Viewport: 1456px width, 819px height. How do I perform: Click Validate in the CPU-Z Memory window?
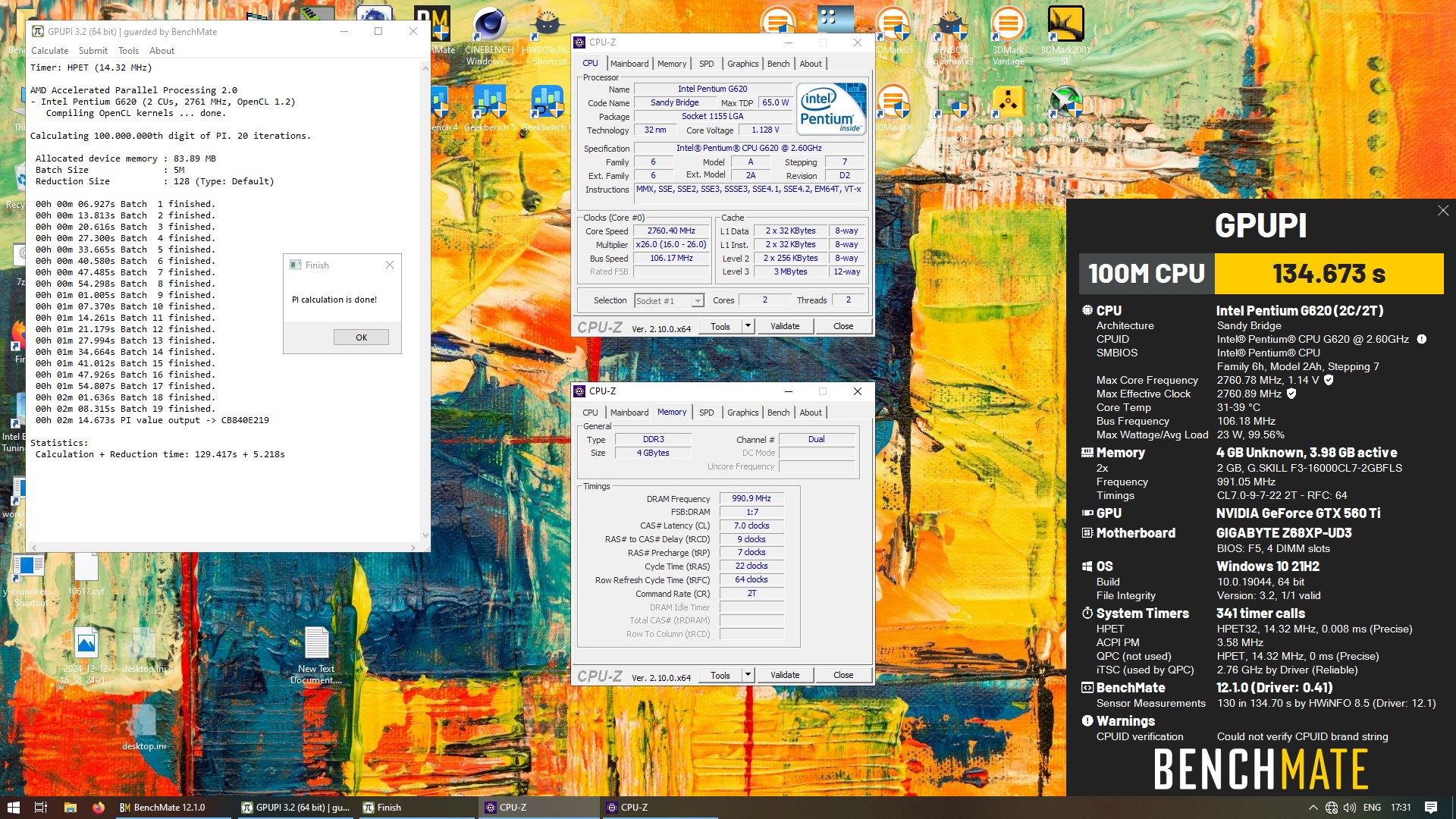click(785, 675)
